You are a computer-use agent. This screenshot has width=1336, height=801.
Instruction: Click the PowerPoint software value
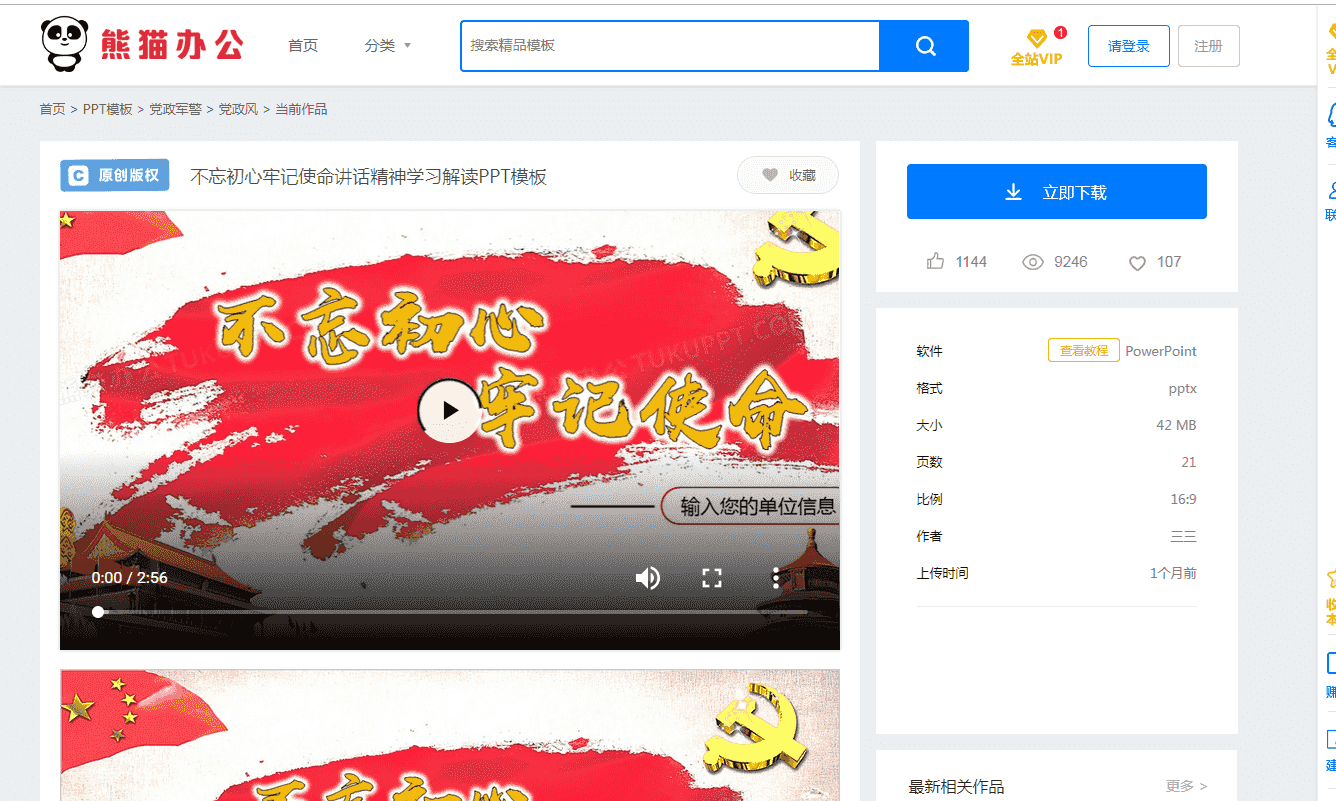1161,351
